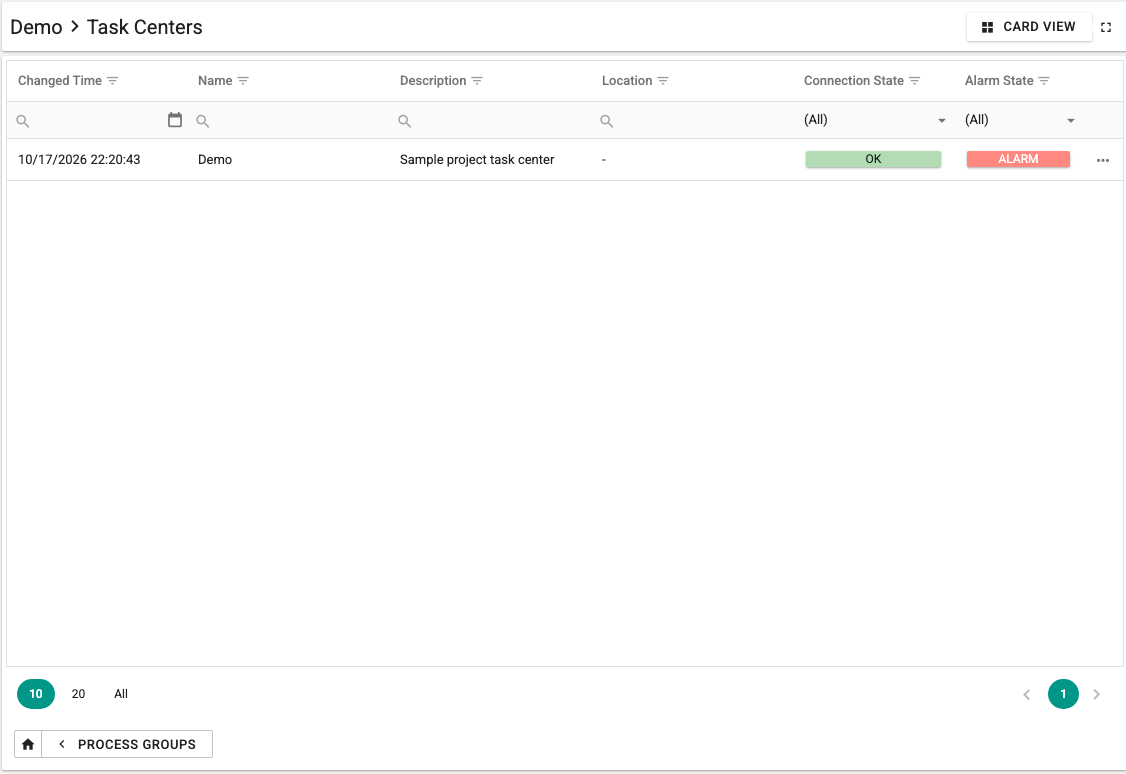Open Description column filter icon
This screenshot has height=774, width=1126.
point(477,81)
